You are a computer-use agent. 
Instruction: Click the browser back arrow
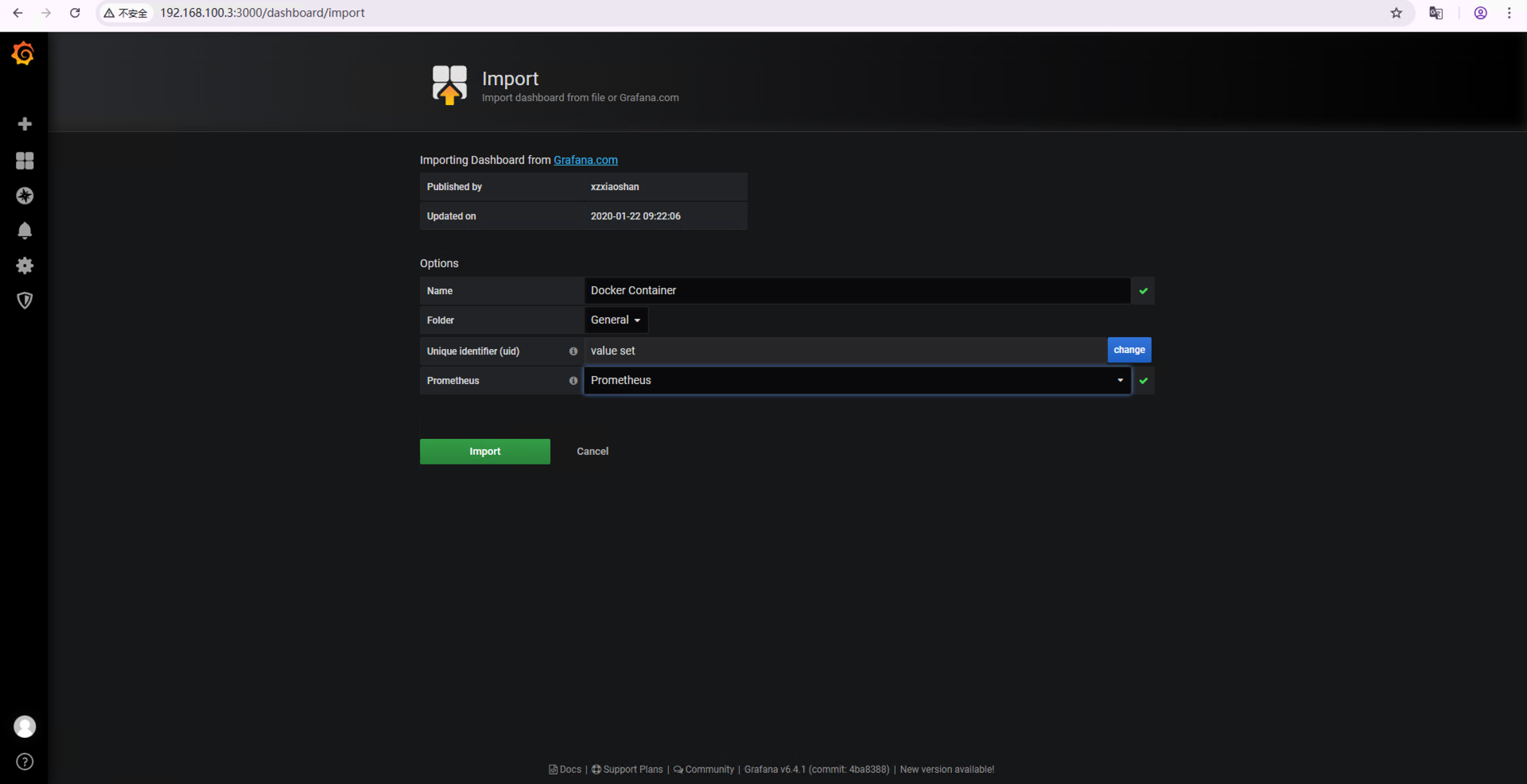pyautogui.click(x=17, y=13)
